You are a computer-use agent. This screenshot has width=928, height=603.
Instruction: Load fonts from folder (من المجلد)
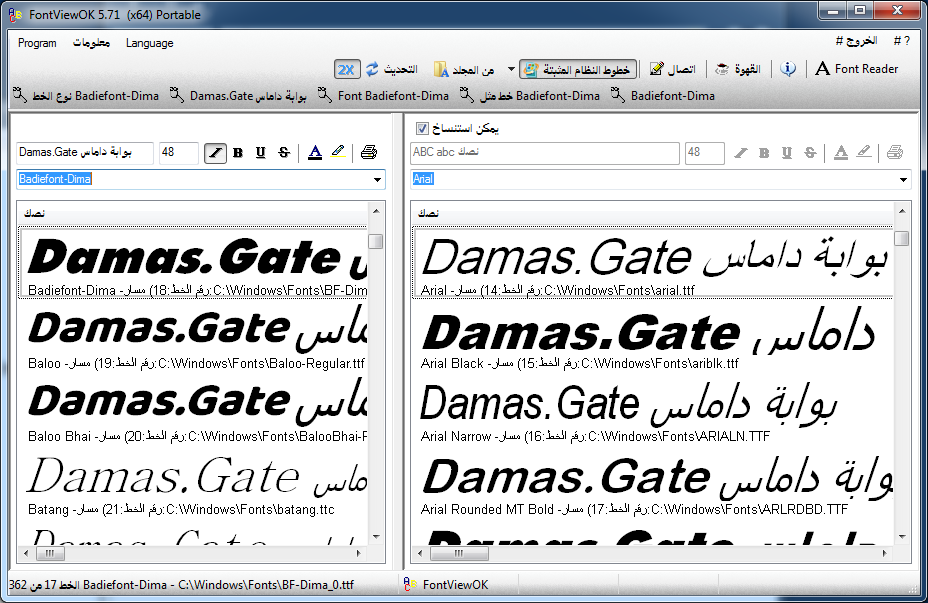[x=465, y=69]
